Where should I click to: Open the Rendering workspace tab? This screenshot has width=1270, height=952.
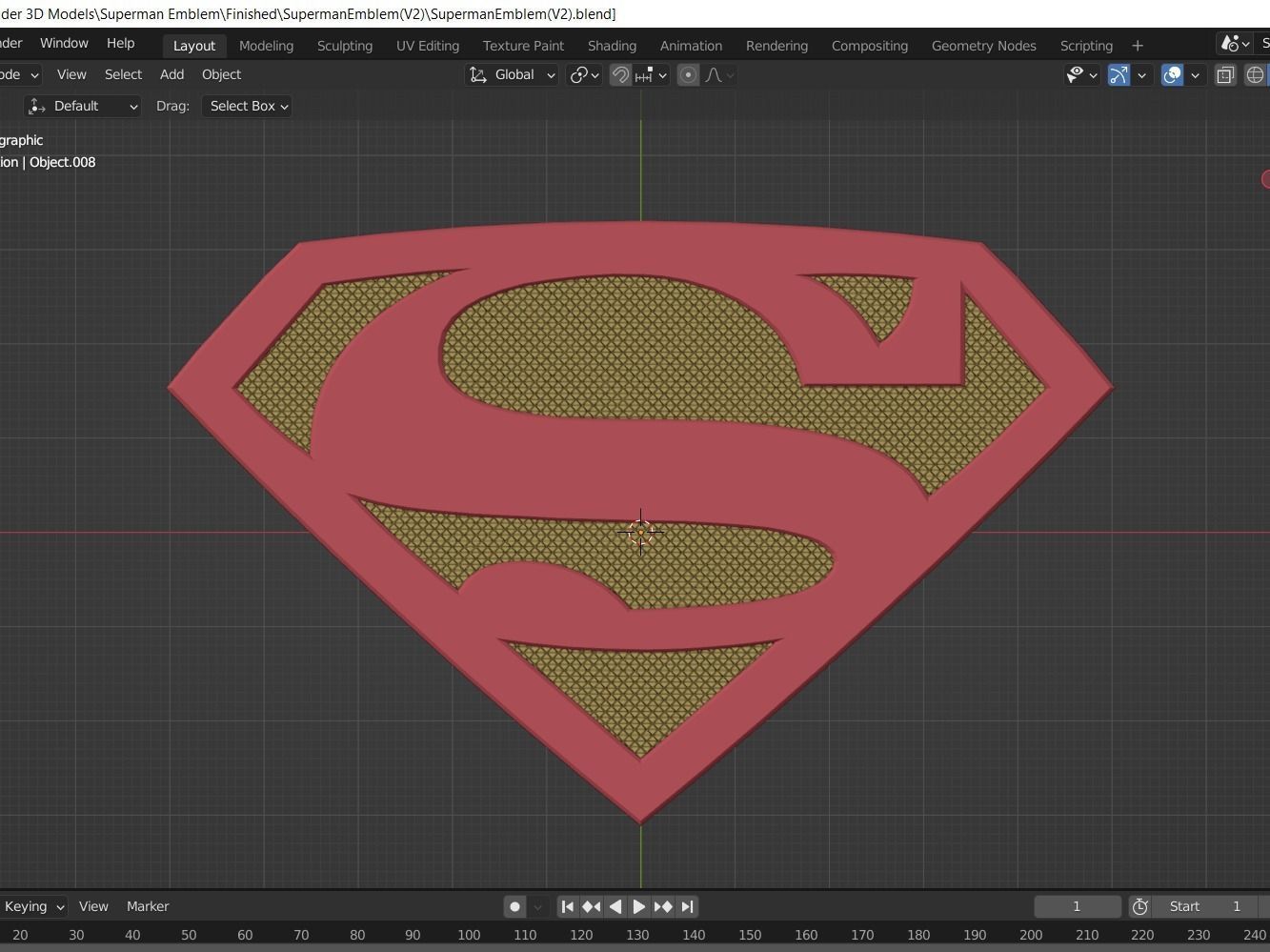(776, 45)
